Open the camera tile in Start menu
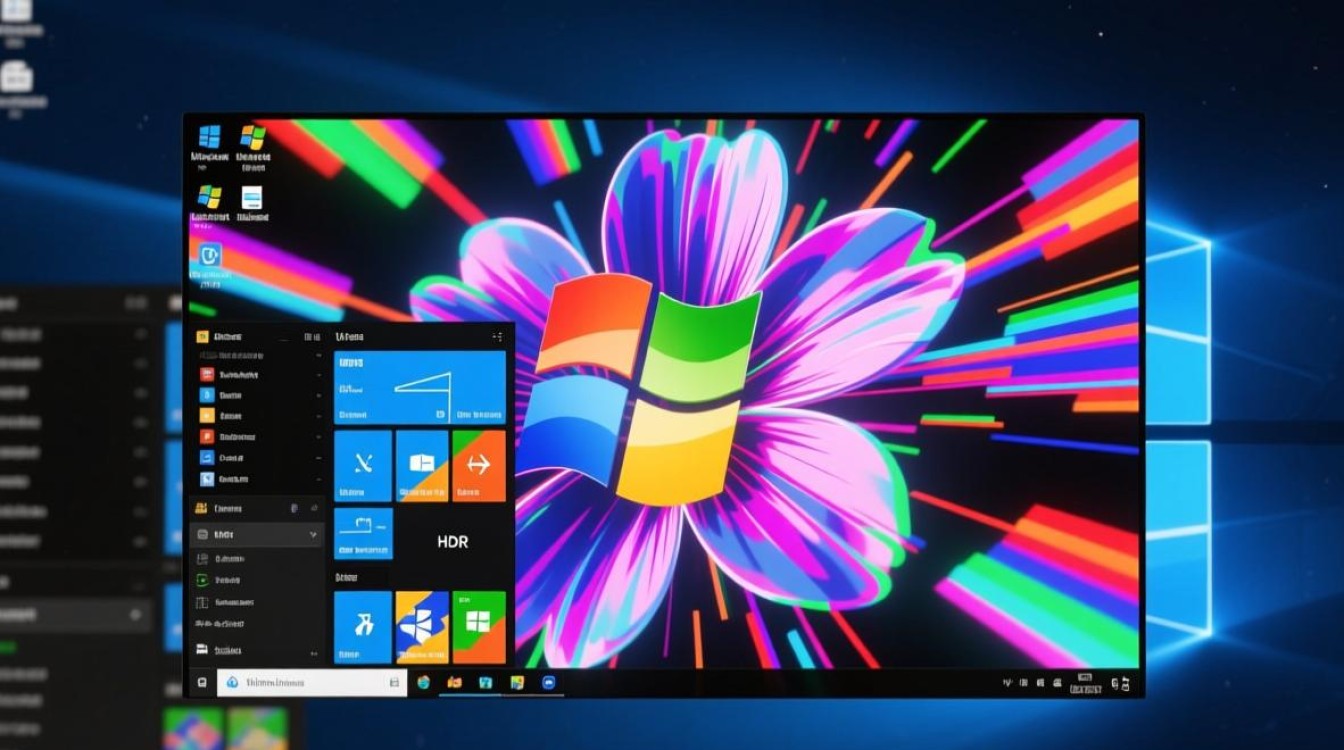1344x750 pixels. pyautogui.click(x=363, y=533)
